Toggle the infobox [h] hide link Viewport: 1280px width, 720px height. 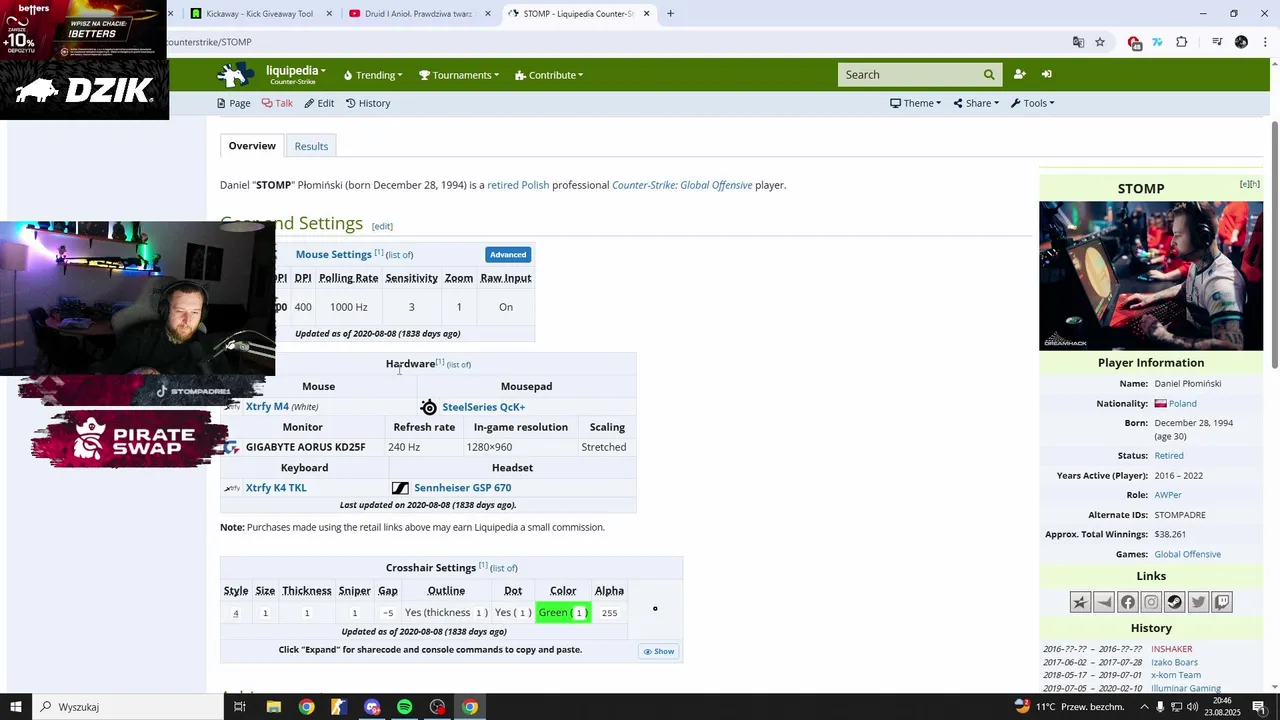(x=1255, y=184)
